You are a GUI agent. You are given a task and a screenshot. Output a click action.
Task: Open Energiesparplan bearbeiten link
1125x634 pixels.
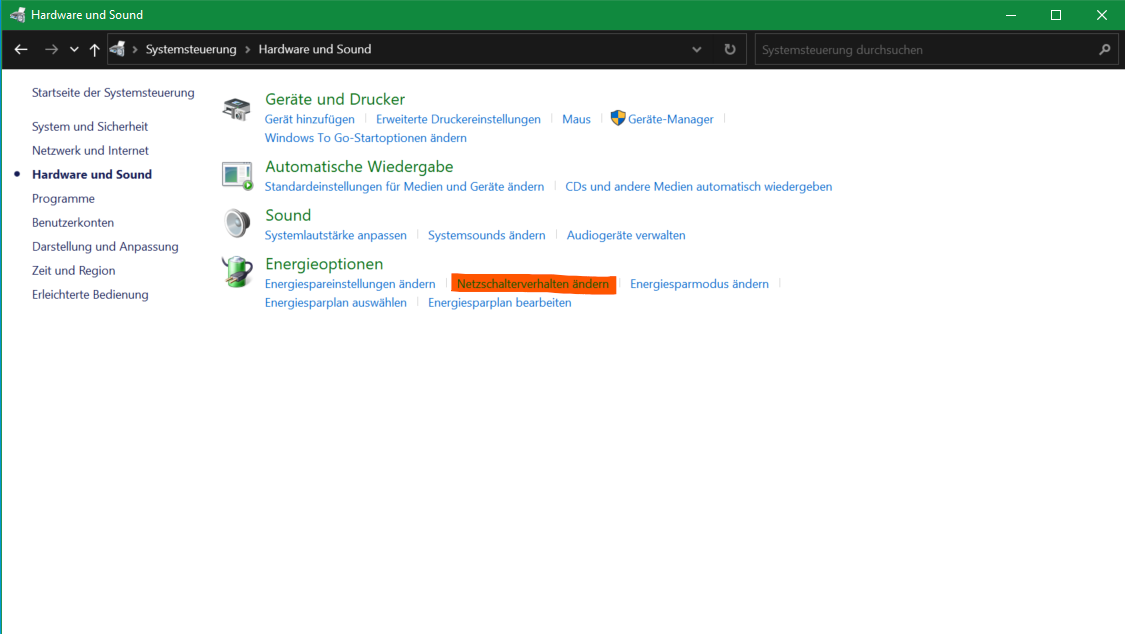coord(499,303)
